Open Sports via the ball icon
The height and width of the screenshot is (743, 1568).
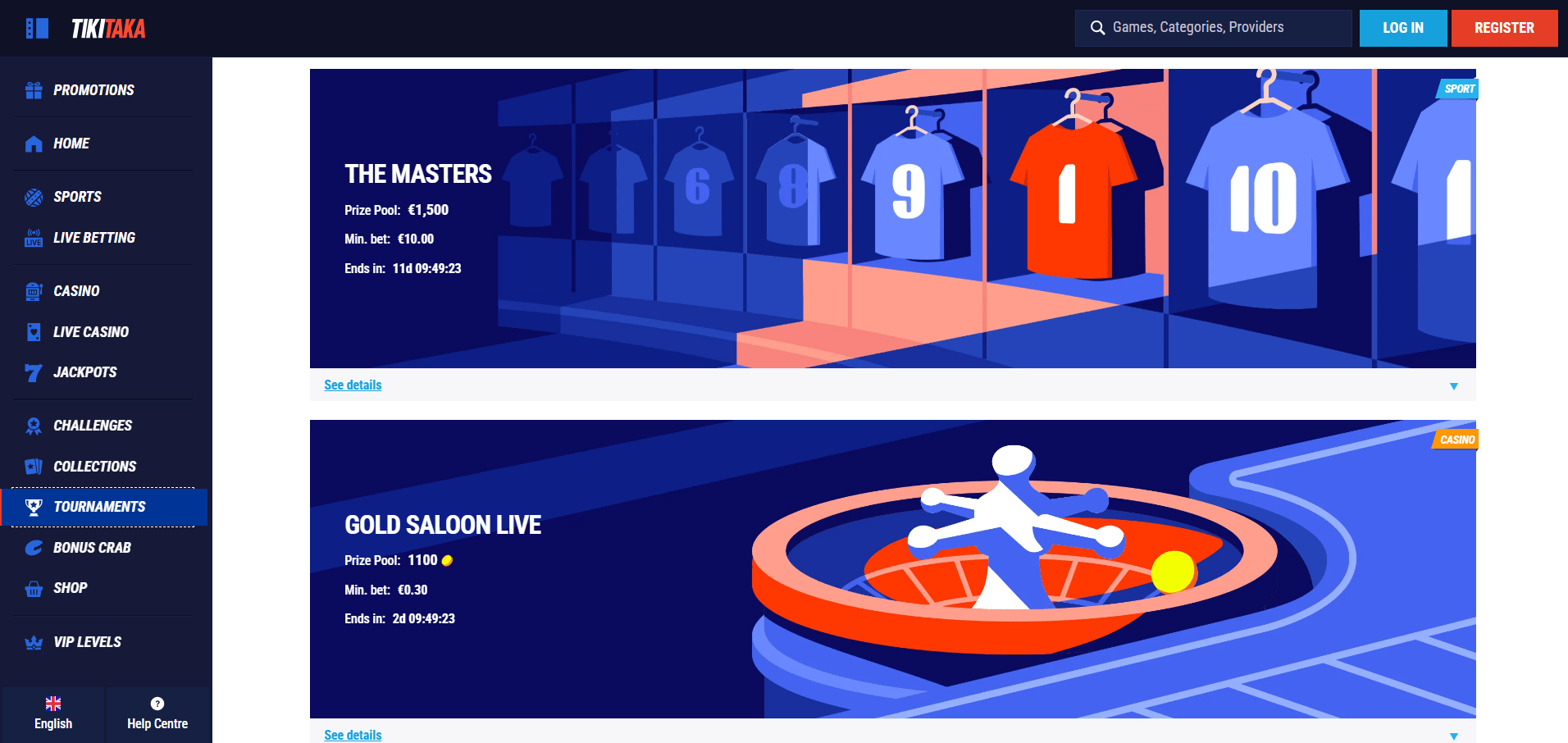[x=34, y=197]
